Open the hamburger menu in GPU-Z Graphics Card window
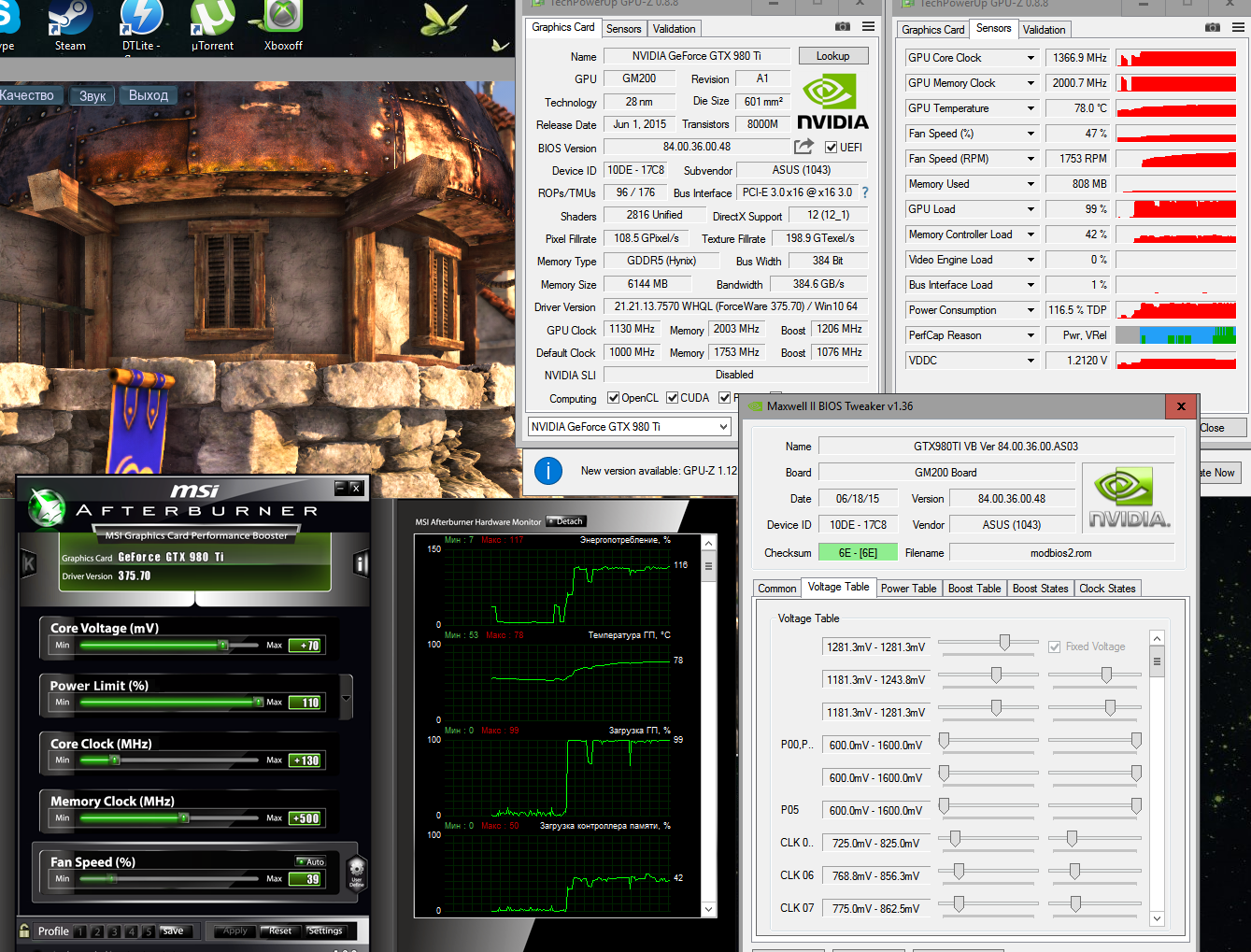Screen dimensions: 1251x952 click(869, 27)
